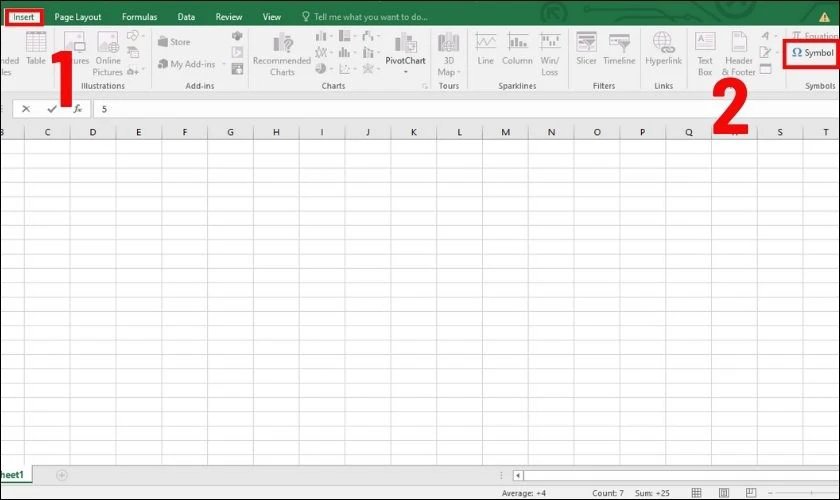The width and height of the screenshot is (840, 500).
Task: Click the Count: 7 status text
Action: click(x=608, y=493)
